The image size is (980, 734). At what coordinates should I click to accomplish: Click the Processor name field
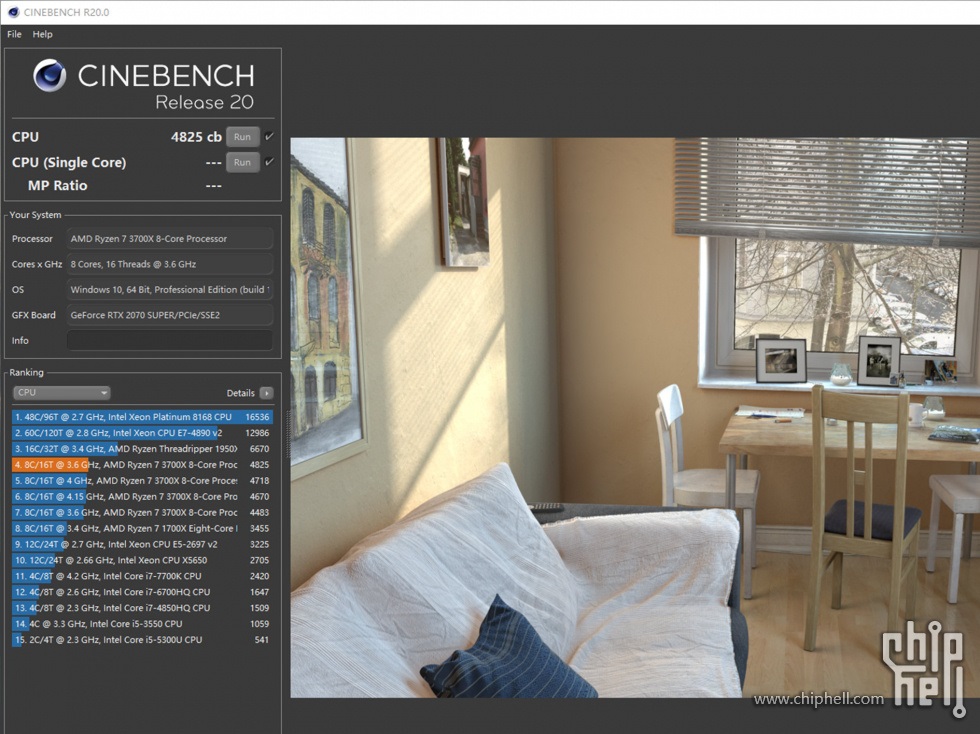click(x=170, y=239)
